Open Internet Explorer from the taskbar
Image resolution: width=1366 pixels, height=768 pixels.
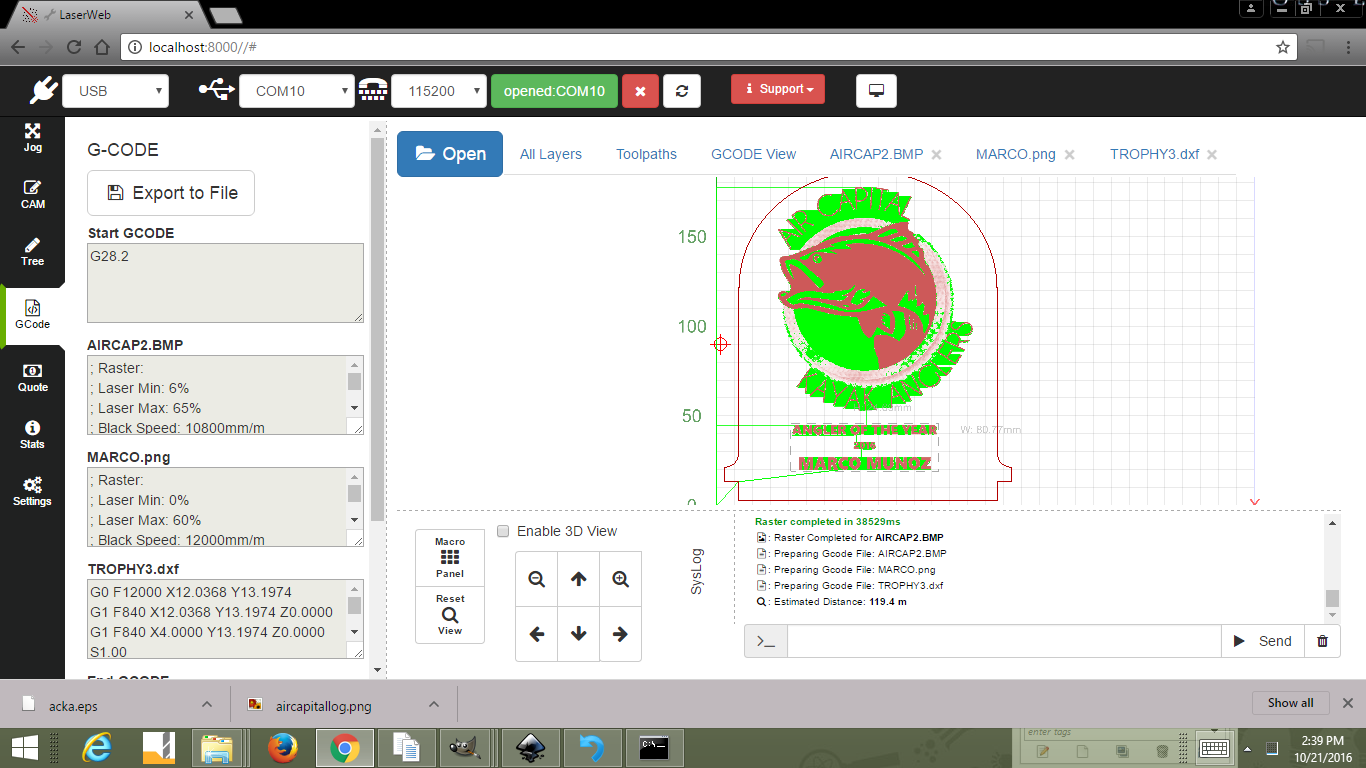[x=97, y=748]
